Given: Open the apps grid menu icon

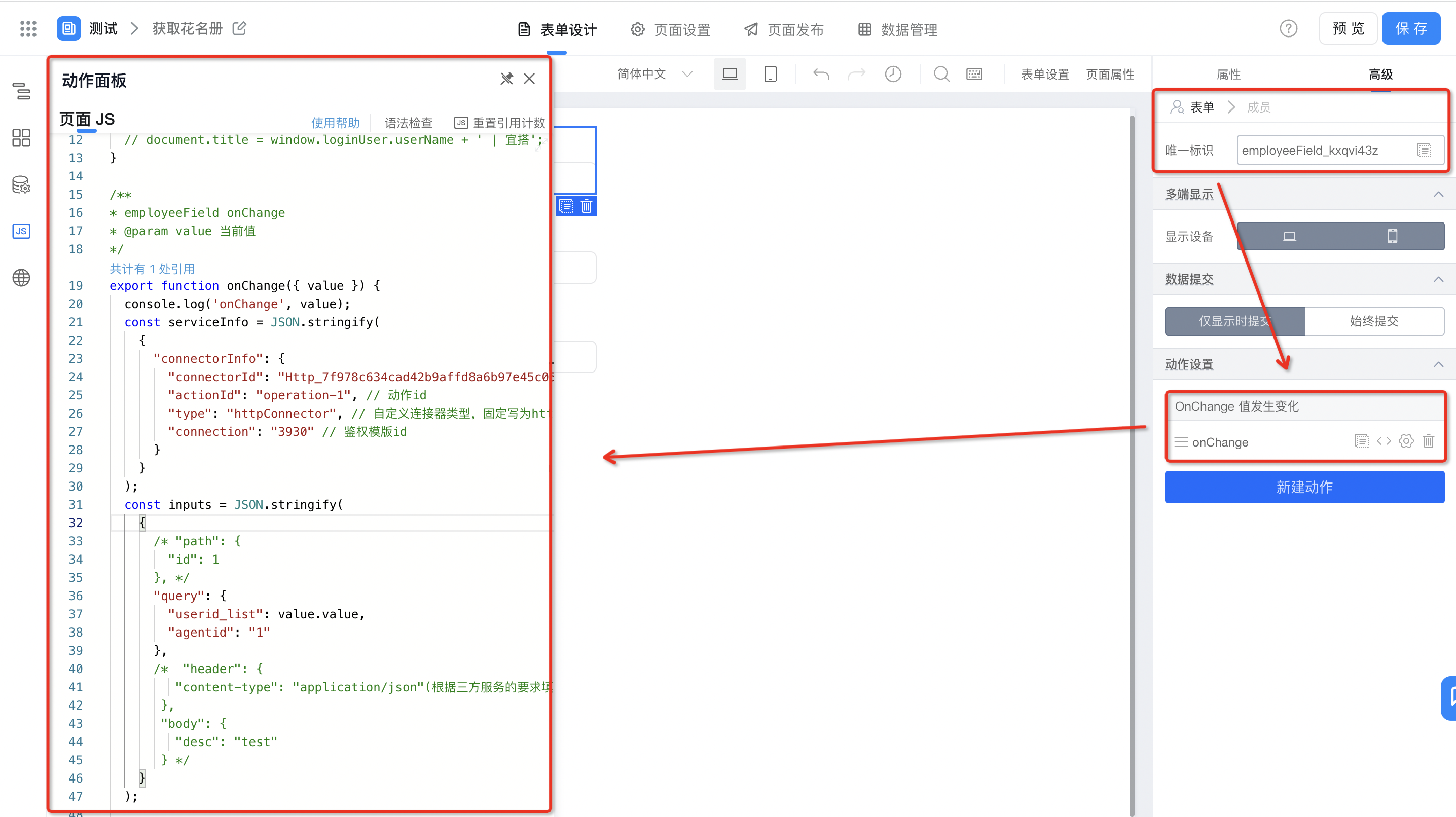Looking at the screenshot, I should click(x=28, y=29).
